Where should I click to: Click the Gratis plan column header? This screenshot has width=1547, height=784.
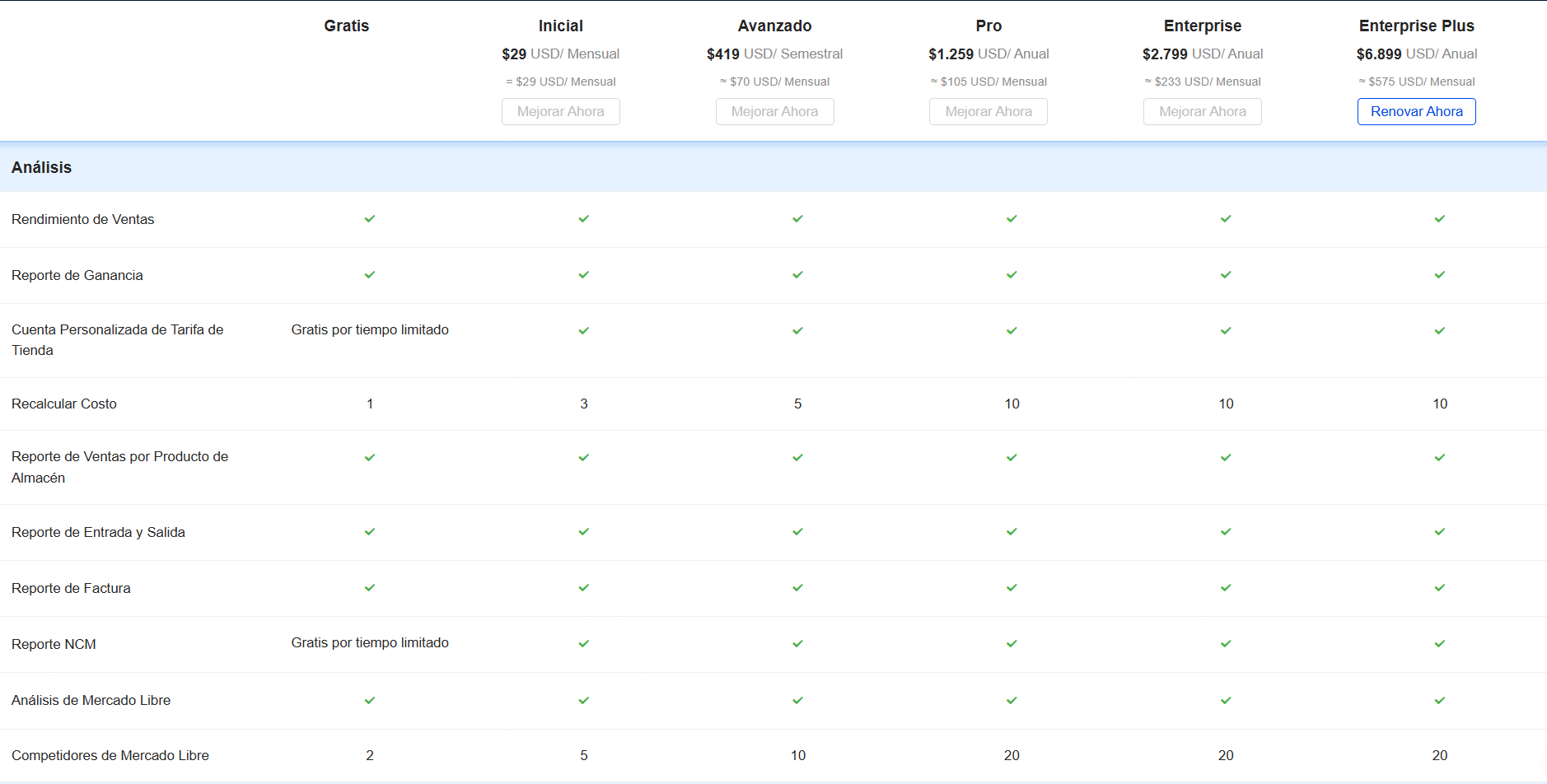pos(346,26)
